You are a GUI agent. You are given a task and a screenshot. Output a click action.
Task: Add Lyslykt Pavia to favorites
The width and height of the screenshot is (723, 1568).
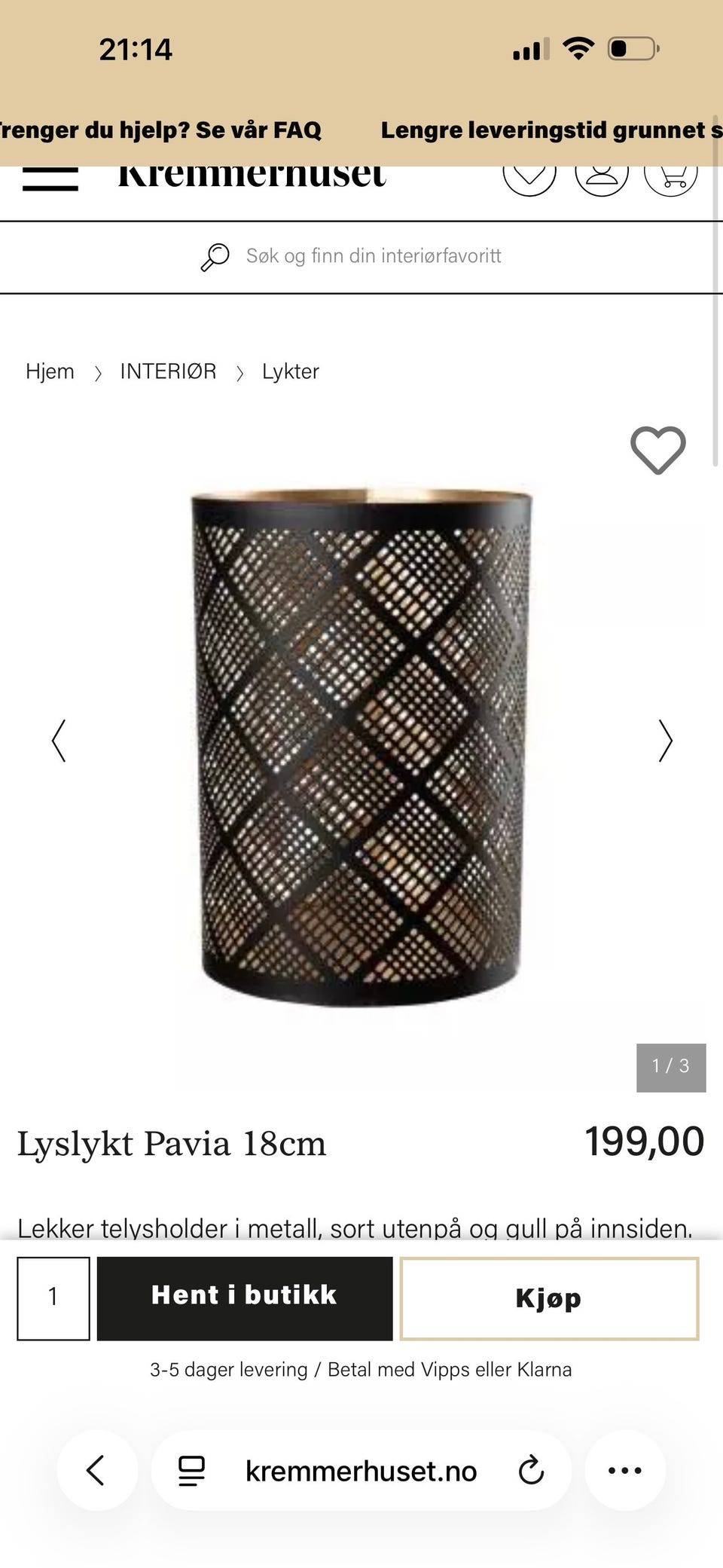click(657, 450)
